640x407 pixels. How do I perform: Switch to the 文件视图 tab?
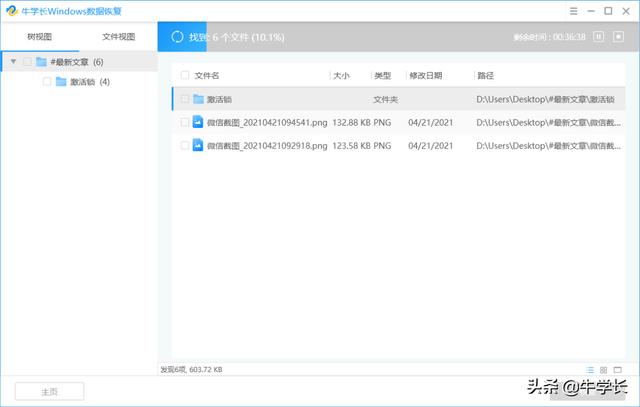[118, 37]
